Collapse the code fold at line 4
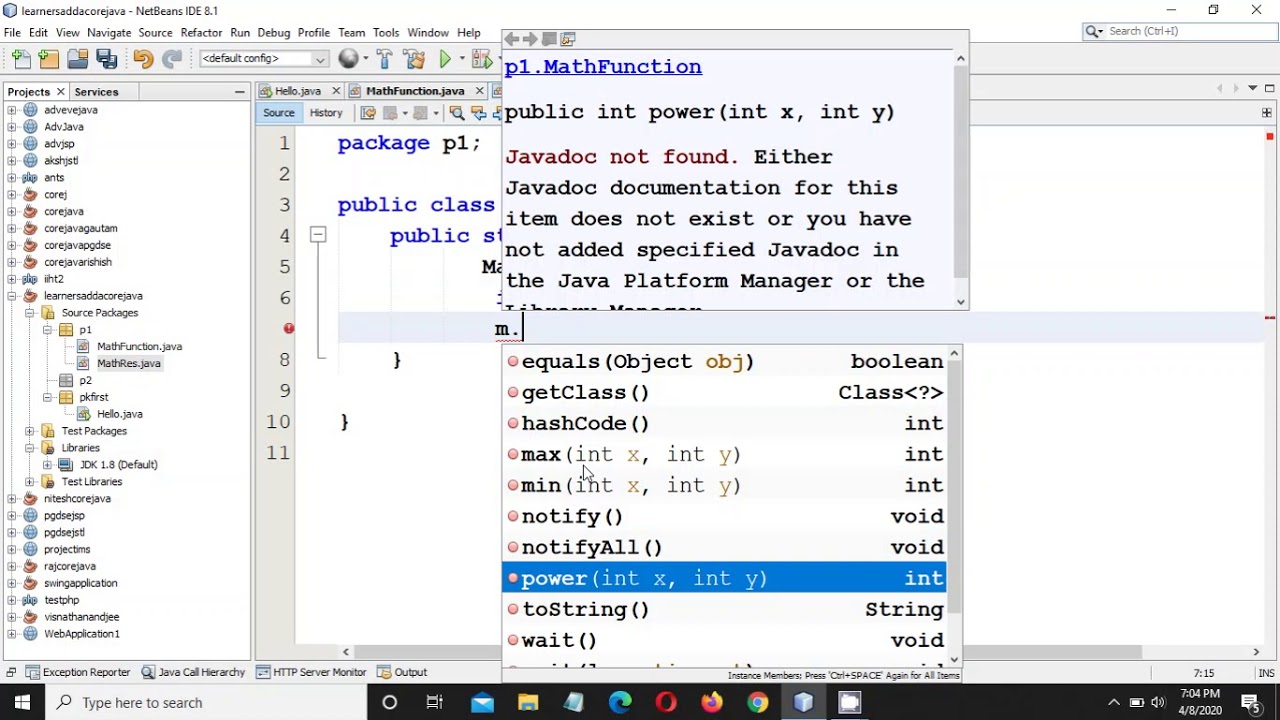Viewport: 1280px width, 720px height. [x=317, y=235]
